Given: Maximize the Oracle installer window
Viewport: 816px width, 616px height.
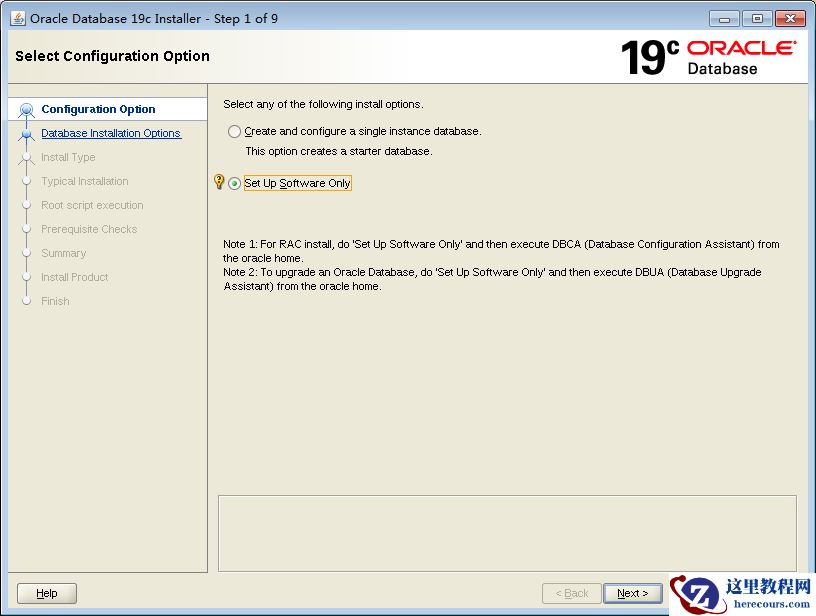Looking at the screenshot, I should click(x=757, y=19).
